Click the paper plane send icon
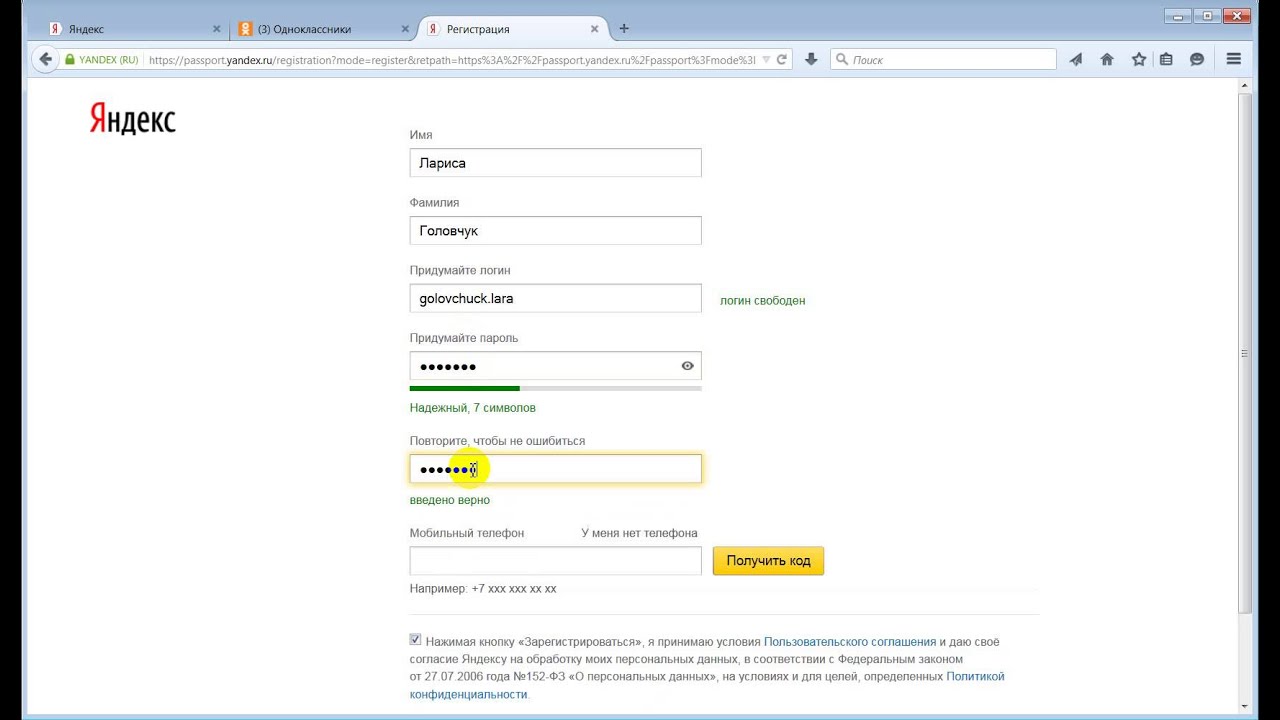The image size is (1280, 720). (1076, 60)
